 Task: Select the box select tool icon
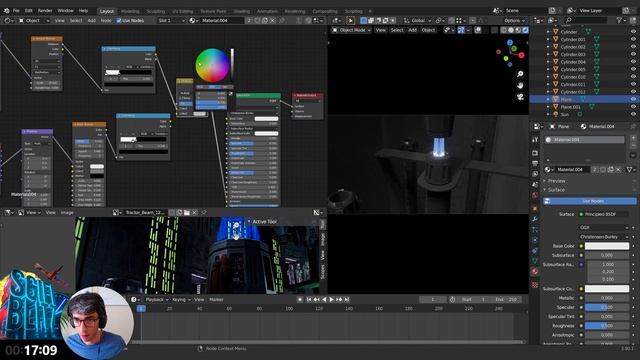(364, 20)
